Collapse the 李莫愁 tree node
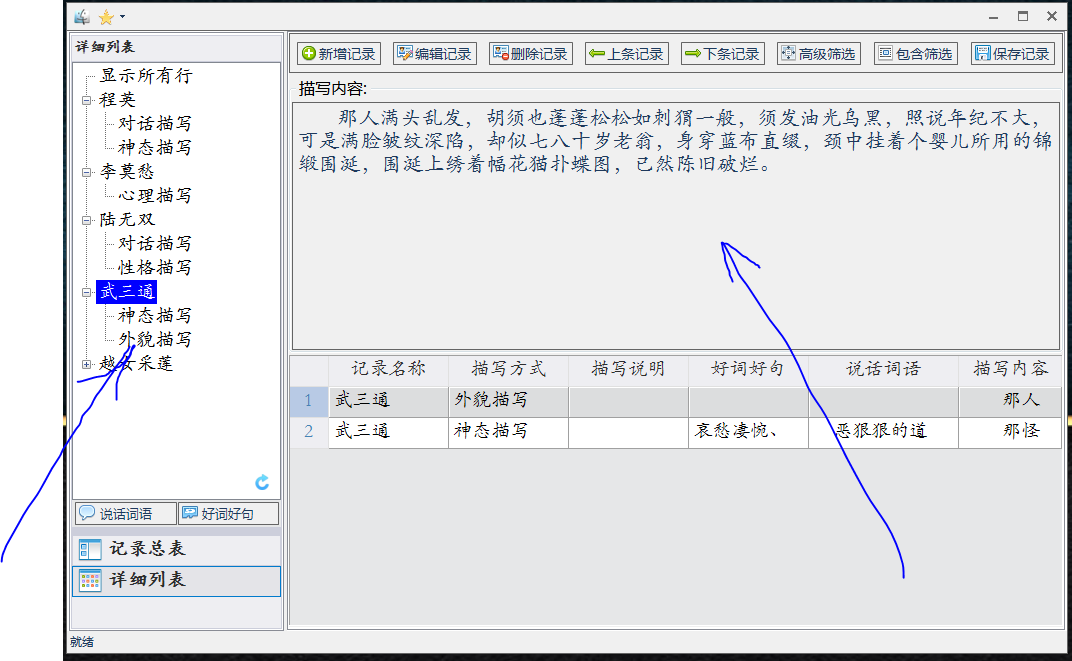 point(87,172)
